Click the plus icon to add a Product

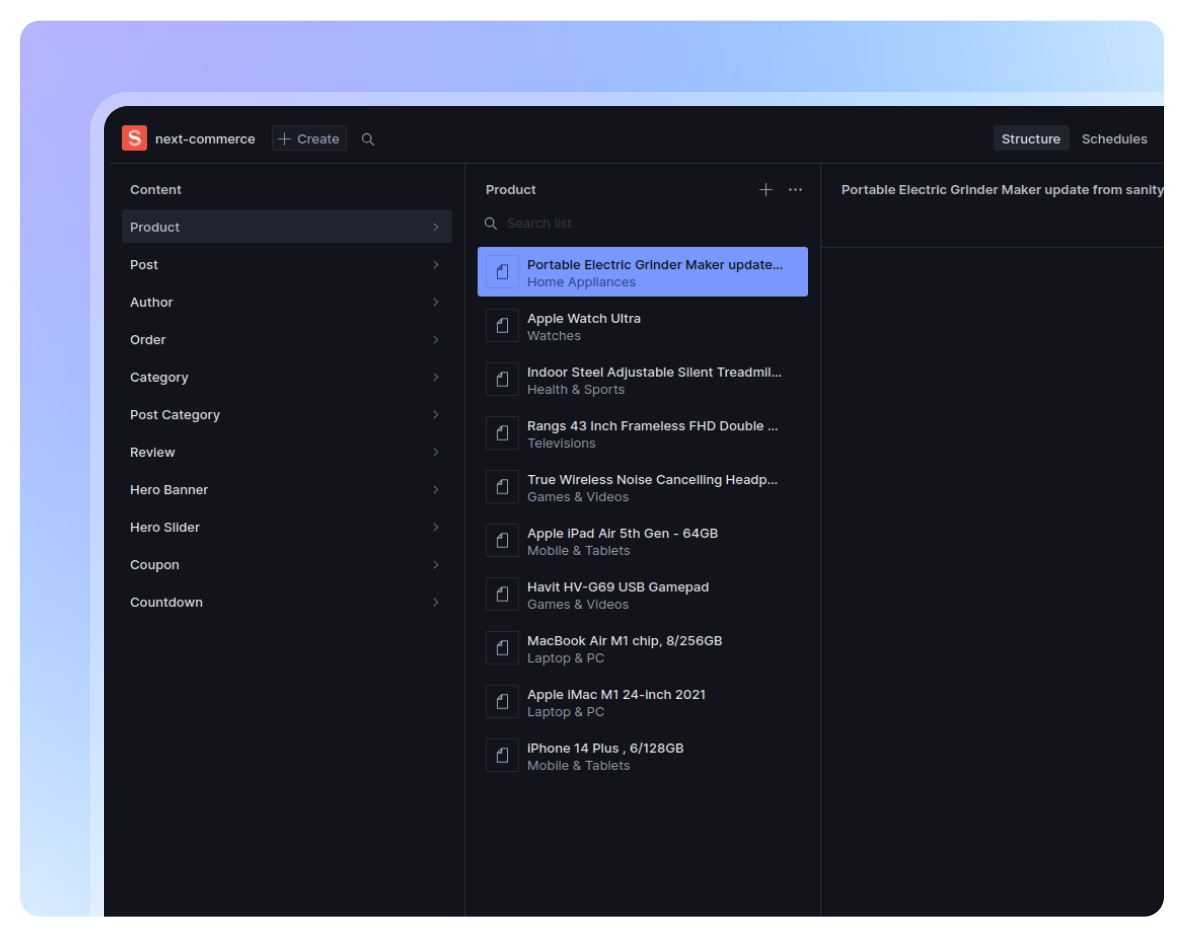(766, 189)
